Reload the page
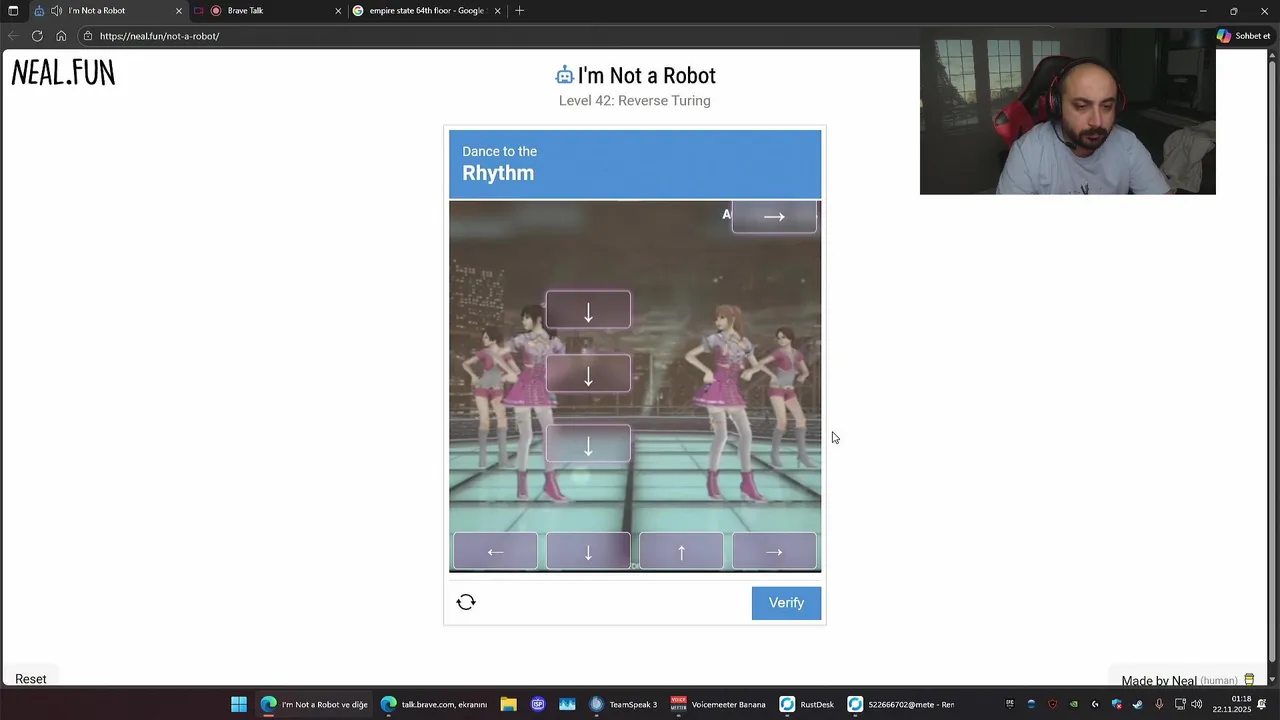 [x=37, y=36]
